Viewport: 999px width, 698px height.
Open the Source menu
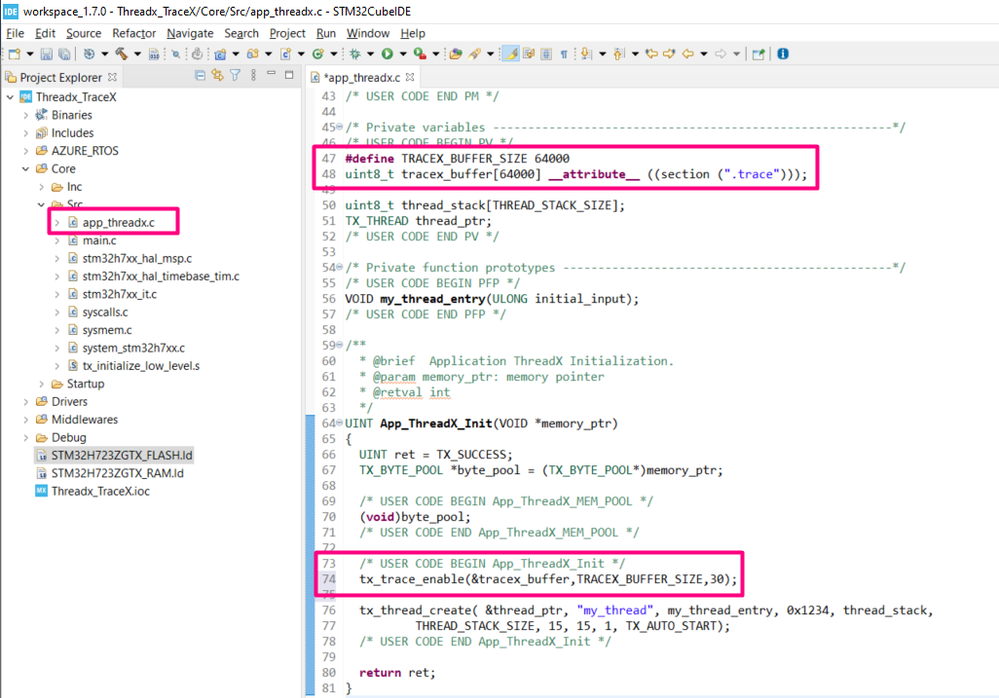[83, 33]
